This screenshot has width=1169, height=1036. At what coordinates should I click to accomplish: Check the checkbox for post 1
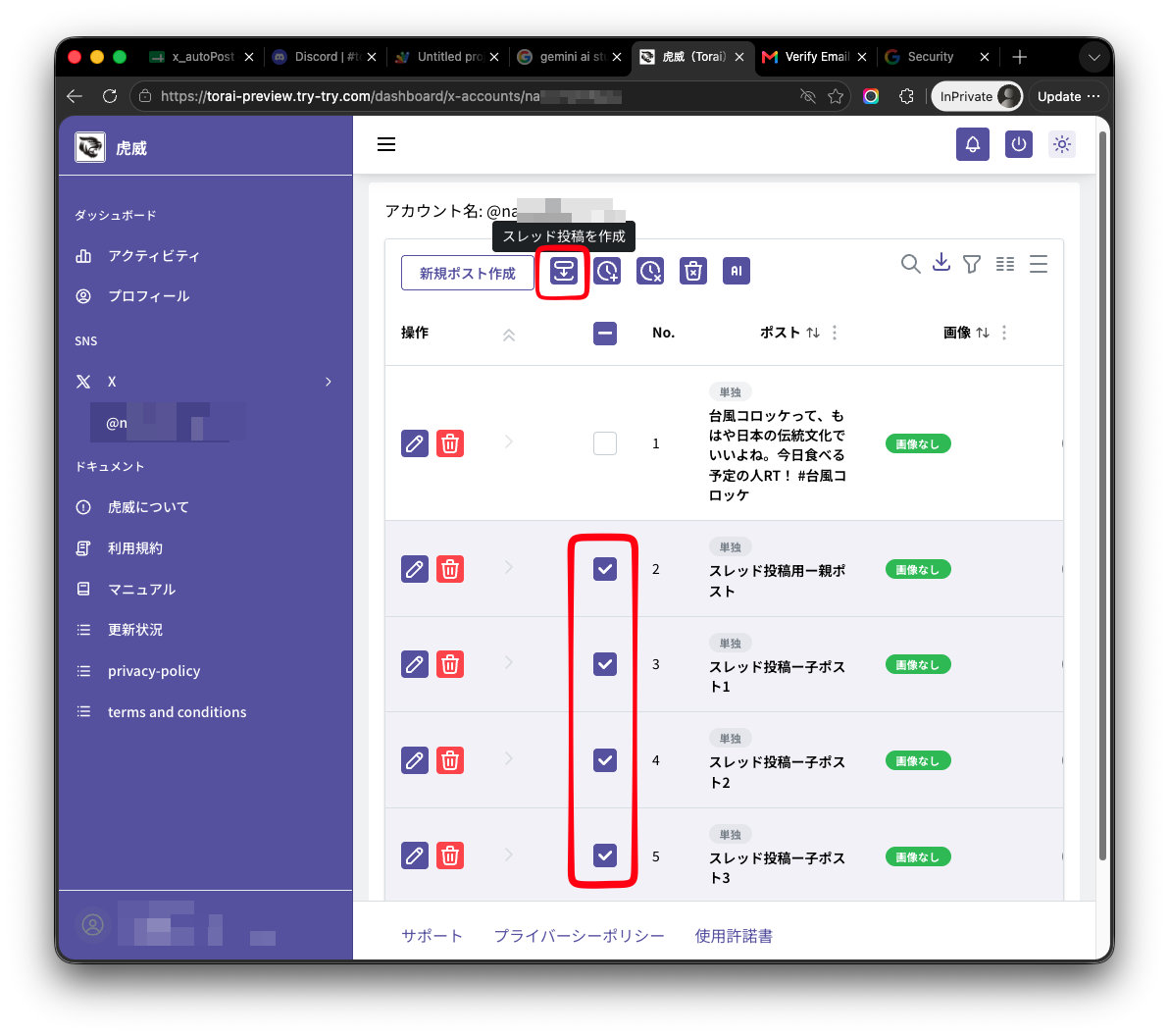click(605, 443)
